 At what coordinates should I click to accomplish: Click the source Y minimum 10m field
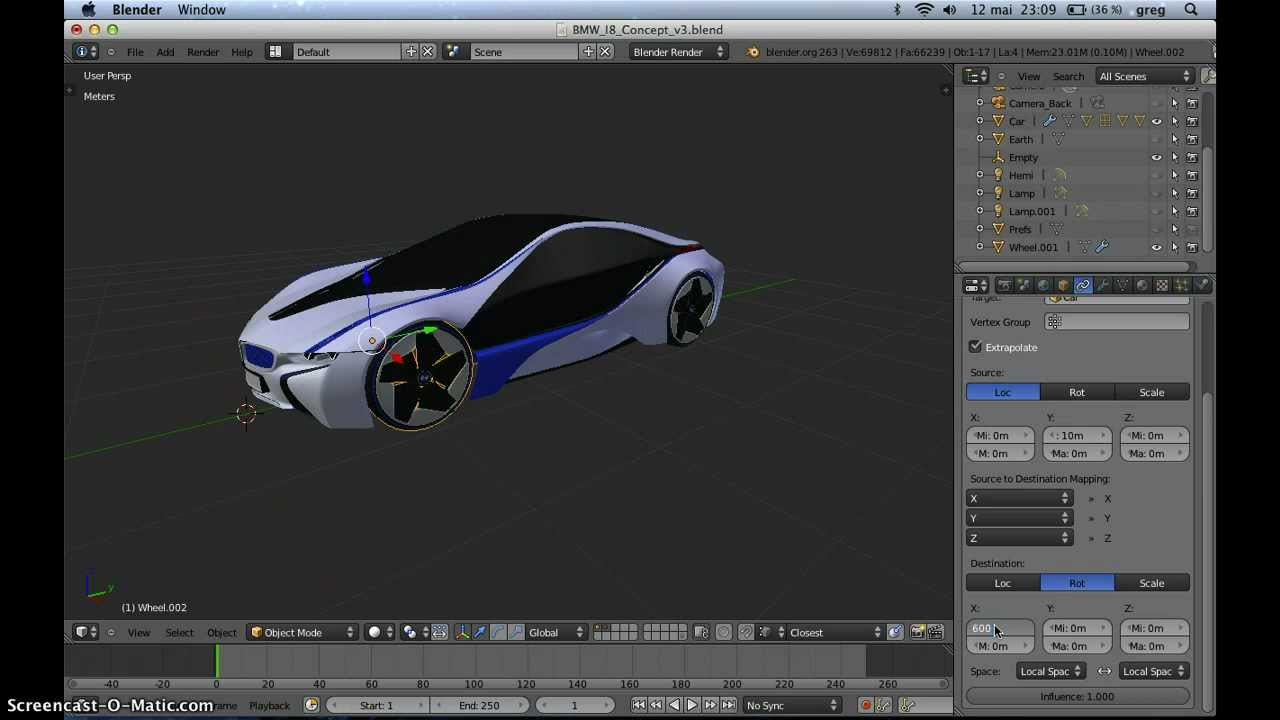[1077, 436]
